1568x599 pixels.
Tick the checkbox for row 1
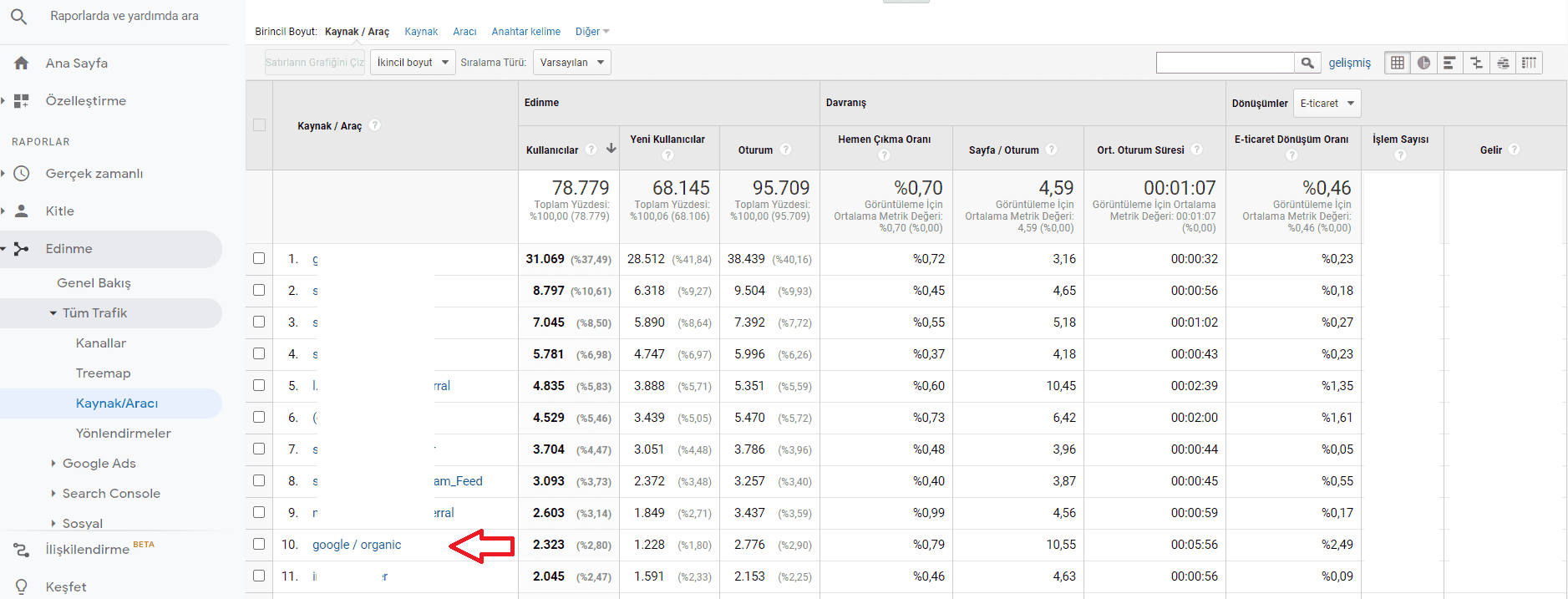click(x=259, y=259)
